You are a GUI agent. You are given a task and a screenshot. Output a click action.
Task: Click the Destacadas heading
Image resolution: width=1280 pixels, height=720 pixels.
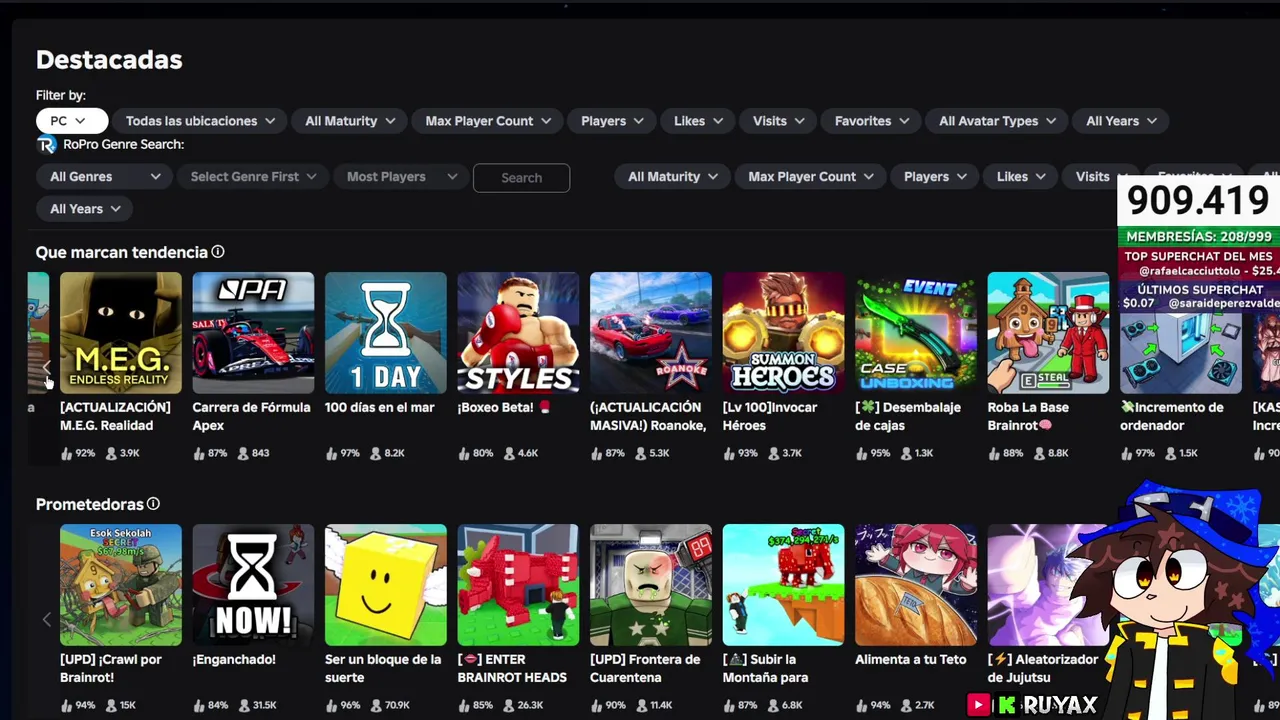109,60
